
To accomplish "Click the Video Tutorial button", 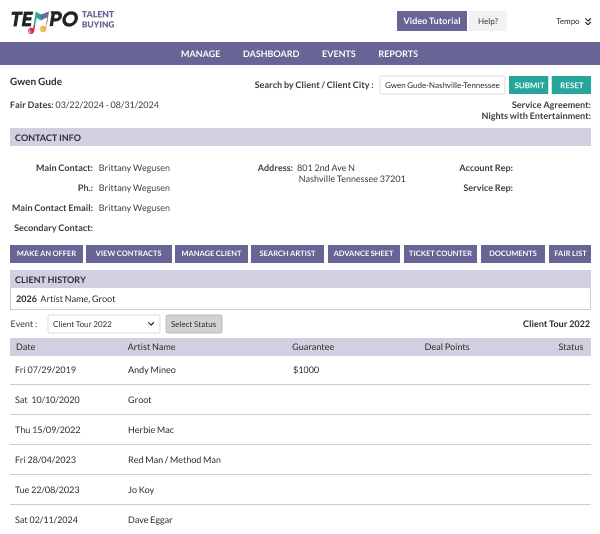I will point(431,21).
